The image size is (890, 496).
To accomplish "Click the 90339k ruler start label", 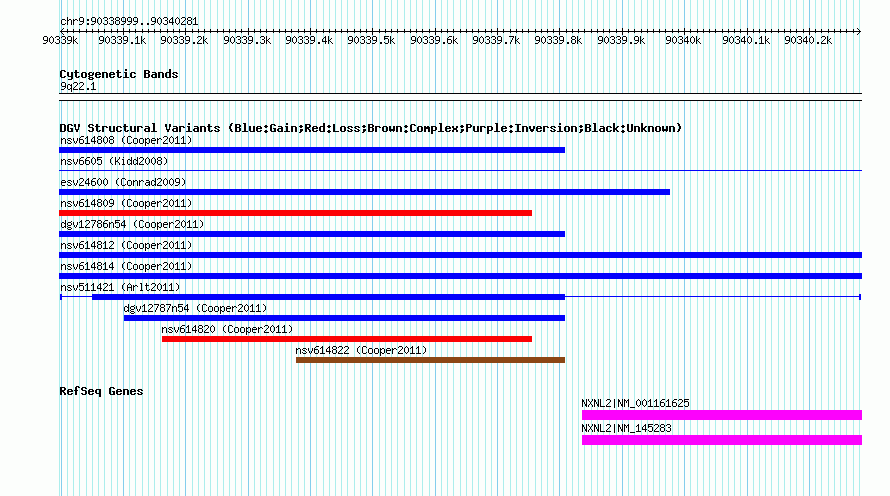I will point(60,40).
